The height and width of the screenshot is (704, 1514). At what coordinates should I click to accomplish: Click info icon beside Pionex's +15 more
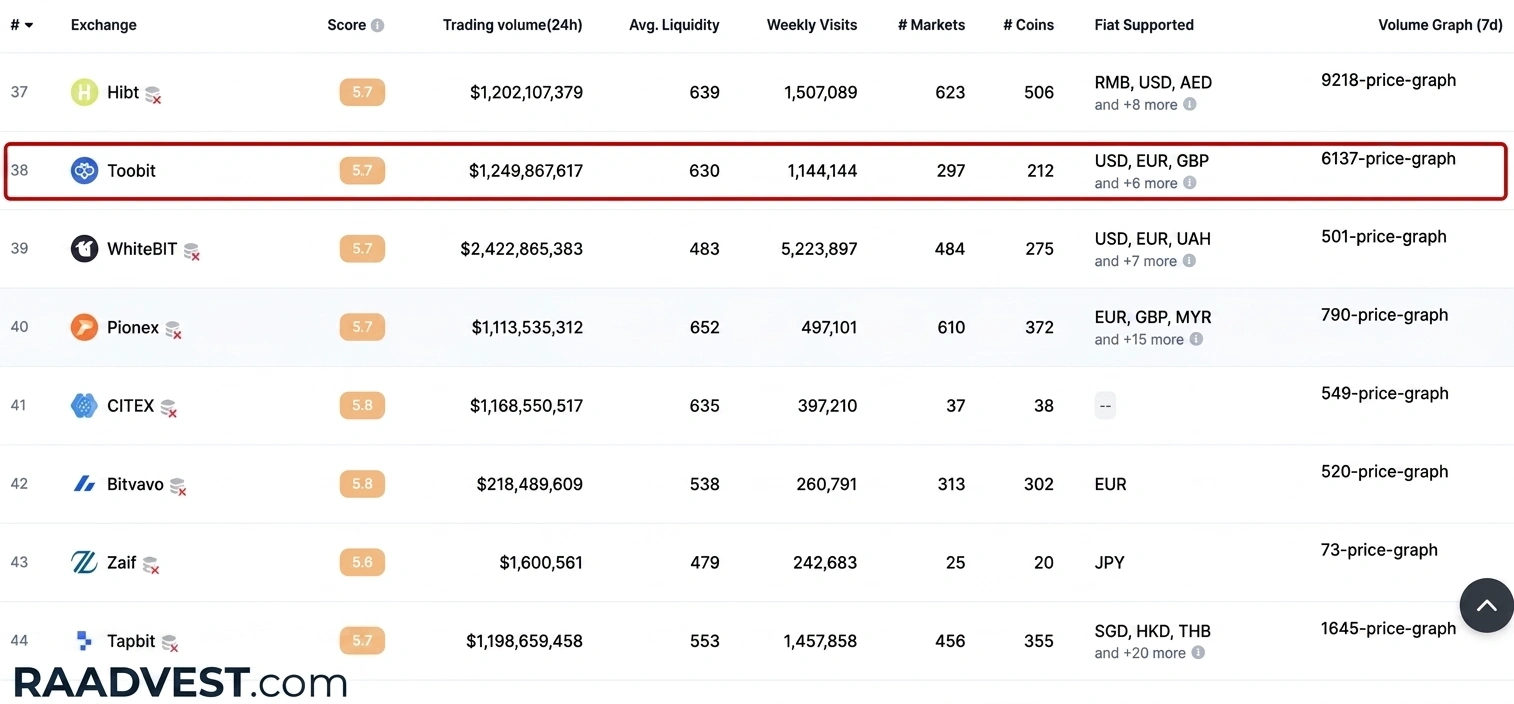coord(1196,339)
